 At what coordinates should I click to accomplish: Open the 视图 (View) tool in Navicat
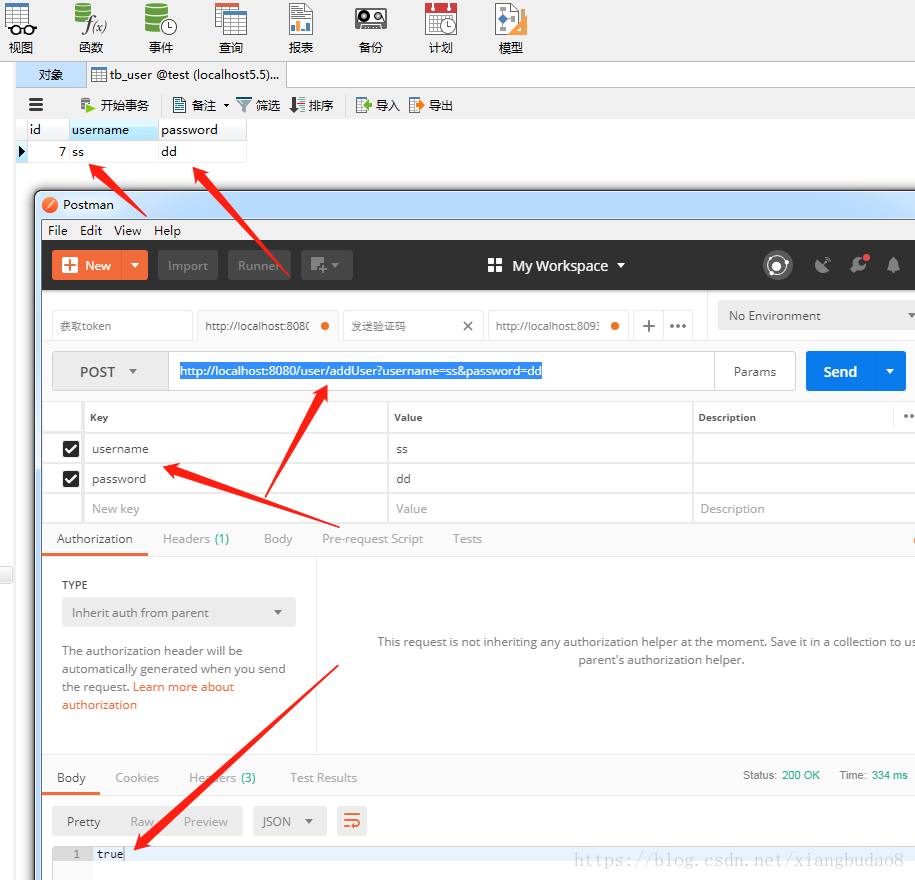tap(21, 28)
